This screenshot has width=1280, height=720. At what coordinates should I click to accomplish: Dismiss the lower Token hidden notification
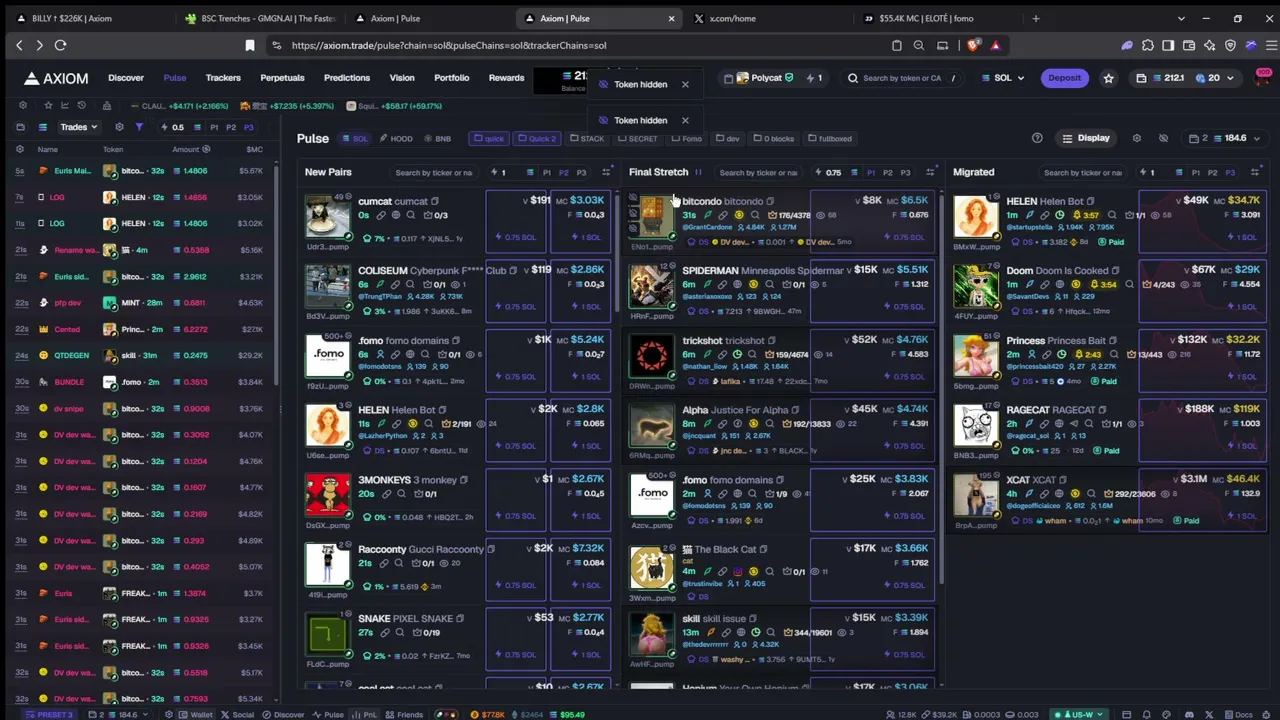685,120
